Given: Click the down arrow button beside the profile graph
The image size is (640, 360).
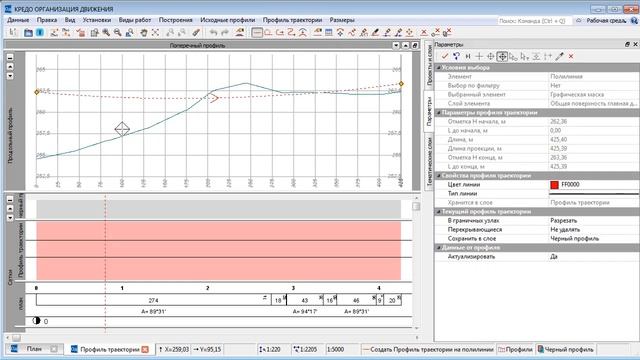Looking at the screenshot, I should point(10,76).
